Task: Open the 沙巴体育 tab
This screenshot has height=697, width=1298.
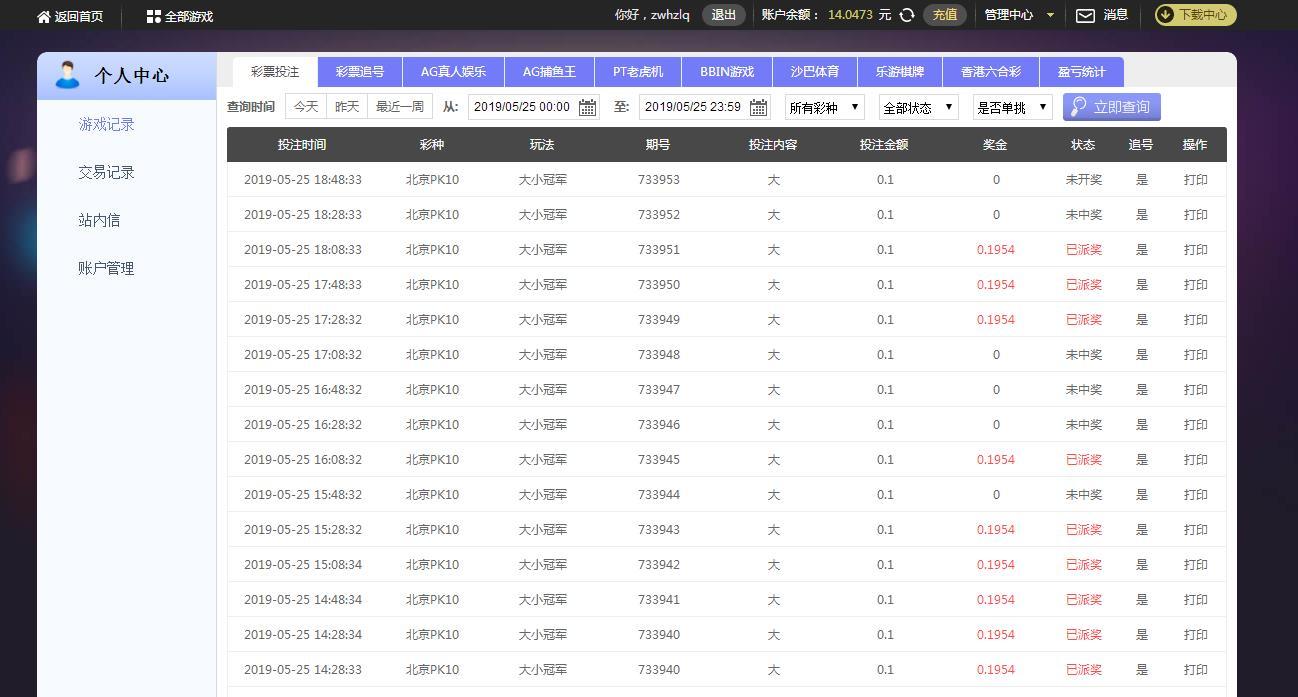Action: pos(815,72)
